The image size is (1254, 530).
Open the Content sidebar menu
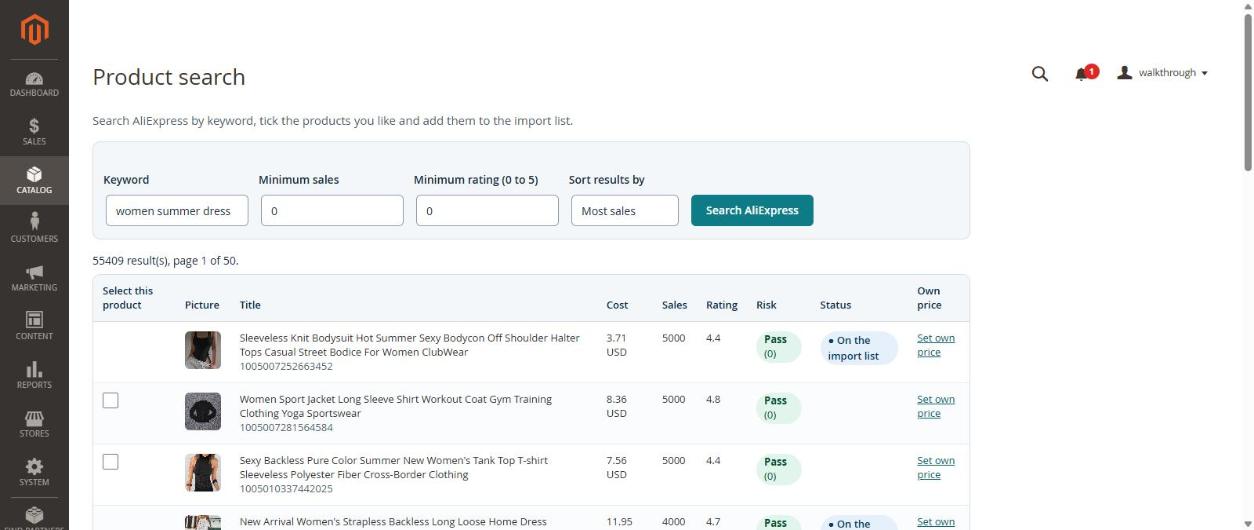(x=34, y=327)
